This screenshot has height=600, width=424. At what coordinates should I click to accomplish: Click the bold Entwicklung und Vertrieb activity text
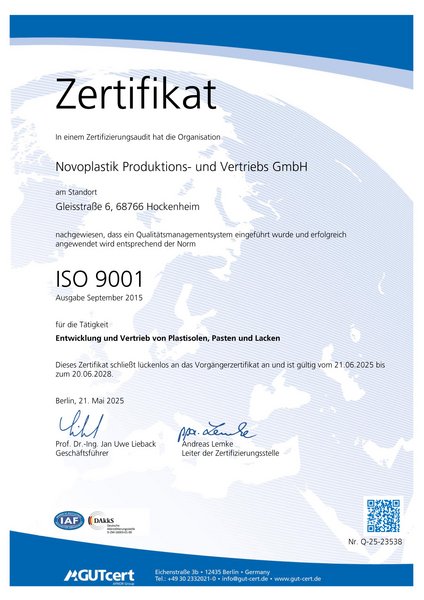[168, 338]
